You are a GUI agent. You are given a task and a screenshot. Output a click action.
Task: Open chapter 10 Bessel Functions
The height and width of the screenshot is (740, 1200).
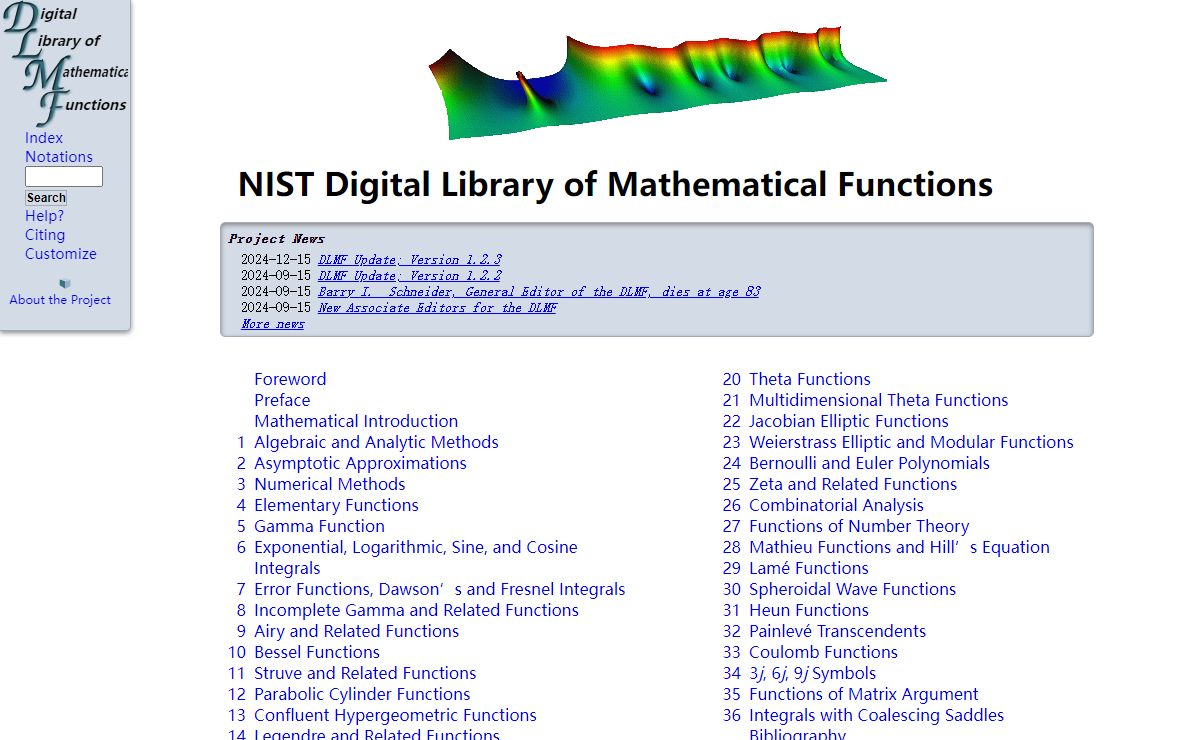[x=317, y=652]
